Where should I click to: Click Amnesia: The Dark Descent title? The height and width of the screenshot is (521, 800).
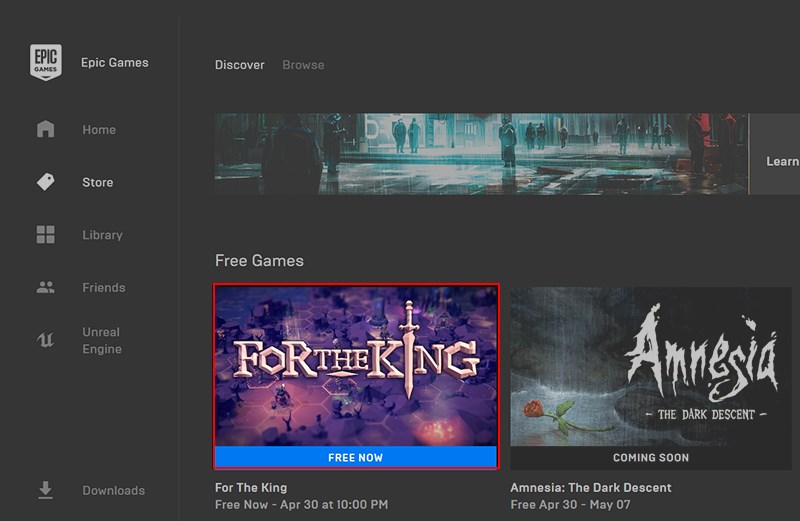pos(591,487)
